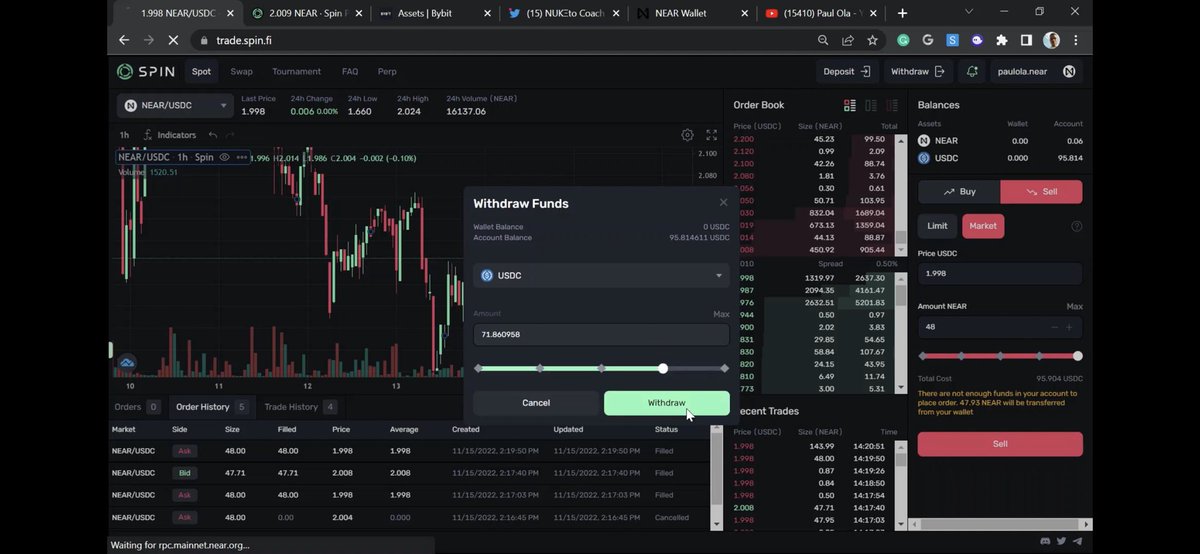Click the Price USDC input field
Screen dimensions: 1200x554
pyautogui.click(x=1000, y=274)
